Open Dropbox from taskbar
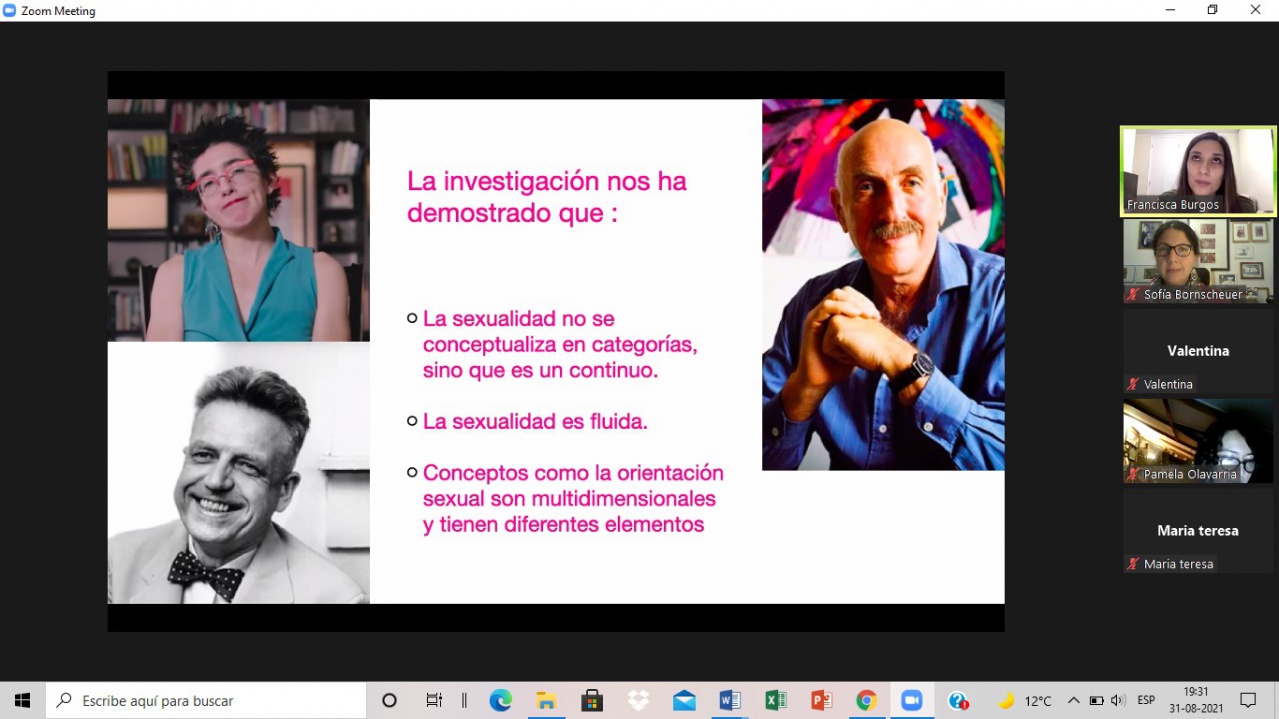1279x719 pixels. tap(638, 700)
